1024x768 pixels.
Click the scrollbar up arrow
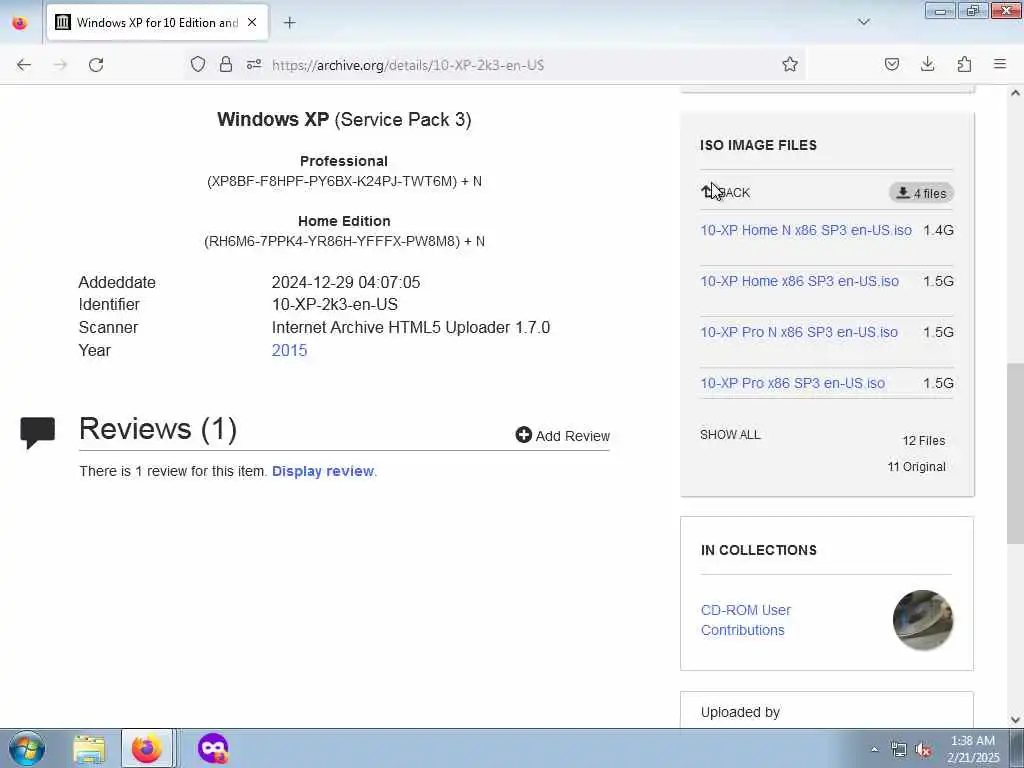1015,93
